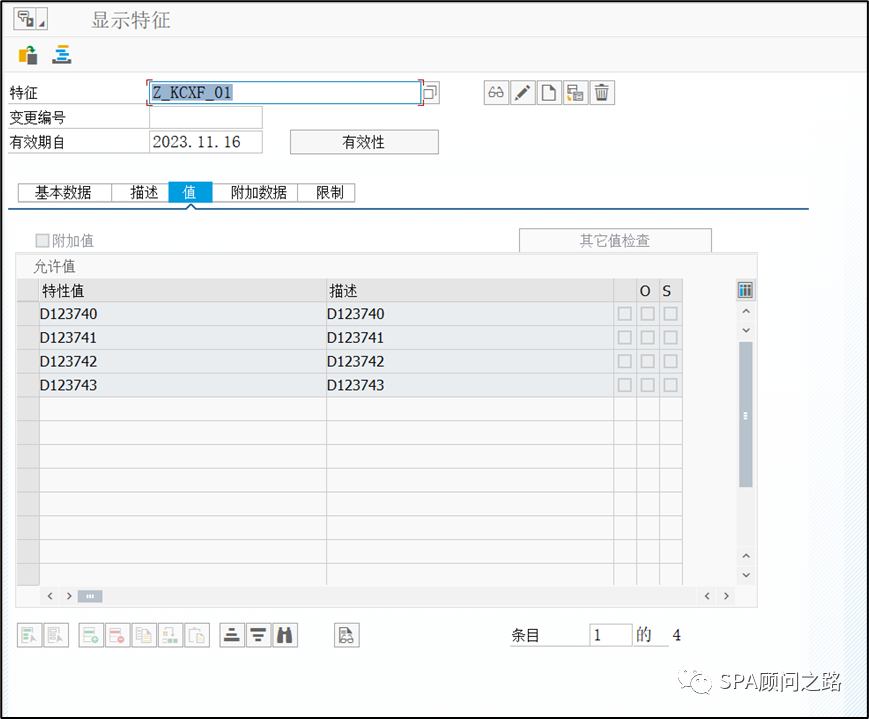The image size is (869, 719).
Task: Click the hierarchy lines toolbar icon
Action: click(62, 55)
